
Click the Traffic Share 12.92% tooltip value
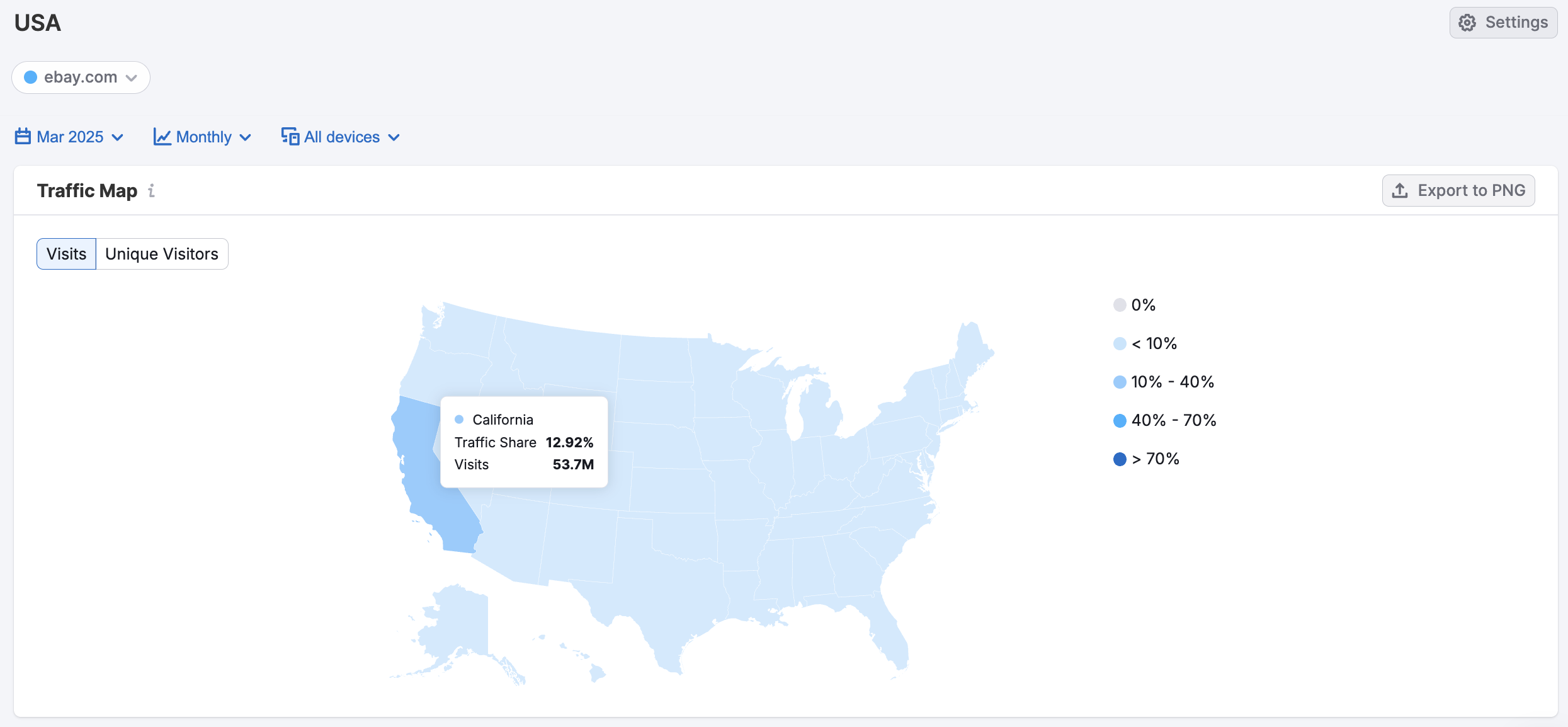[569, 442]
